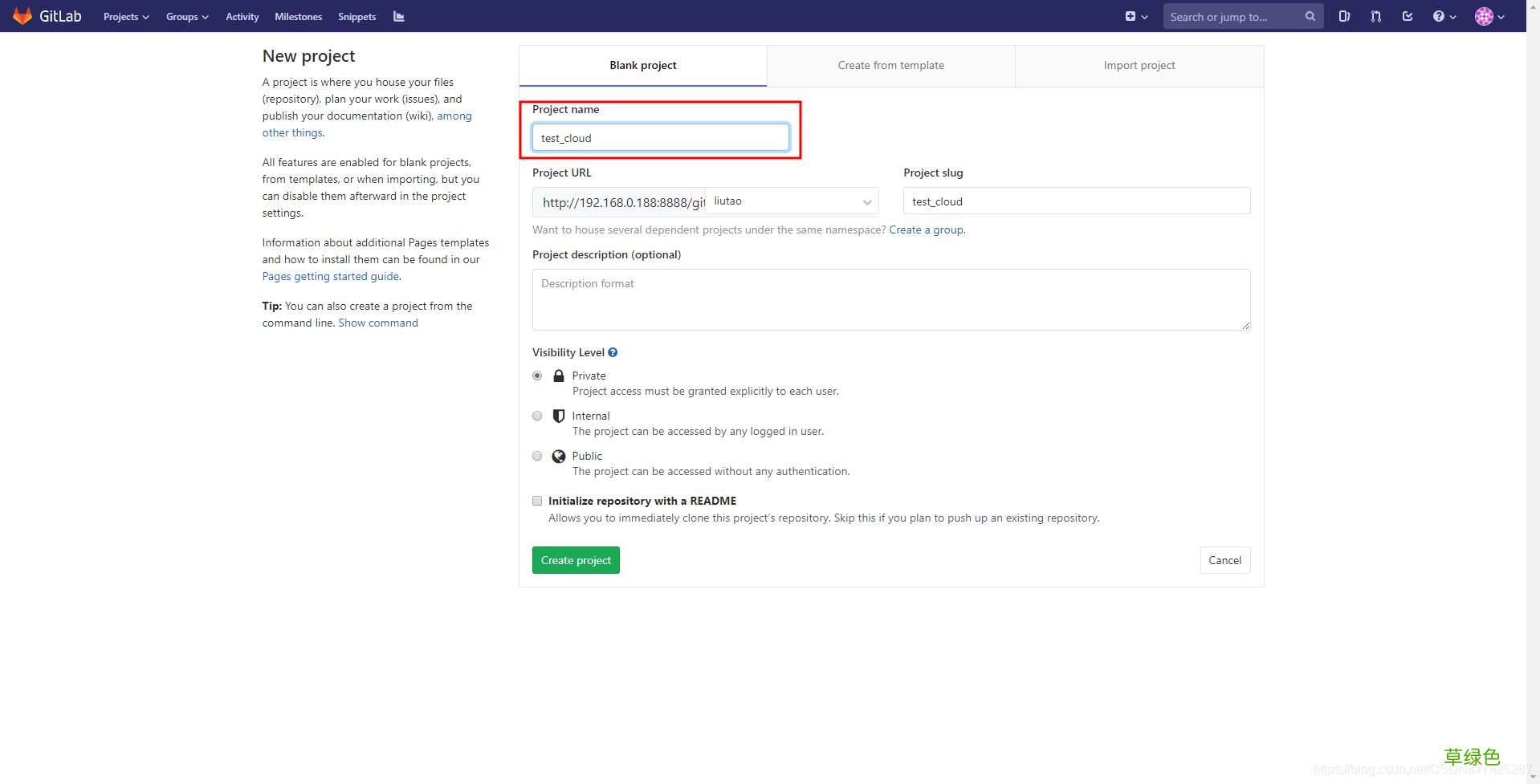Switch to the Import project tab
1540x784 pixels.
(1139, 66)
